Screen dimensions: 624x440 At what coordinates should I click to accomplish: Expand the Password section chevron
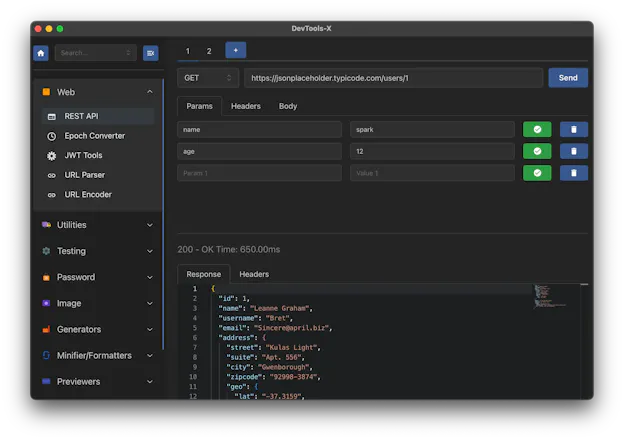pyautogui.click(x=150, y=277)
